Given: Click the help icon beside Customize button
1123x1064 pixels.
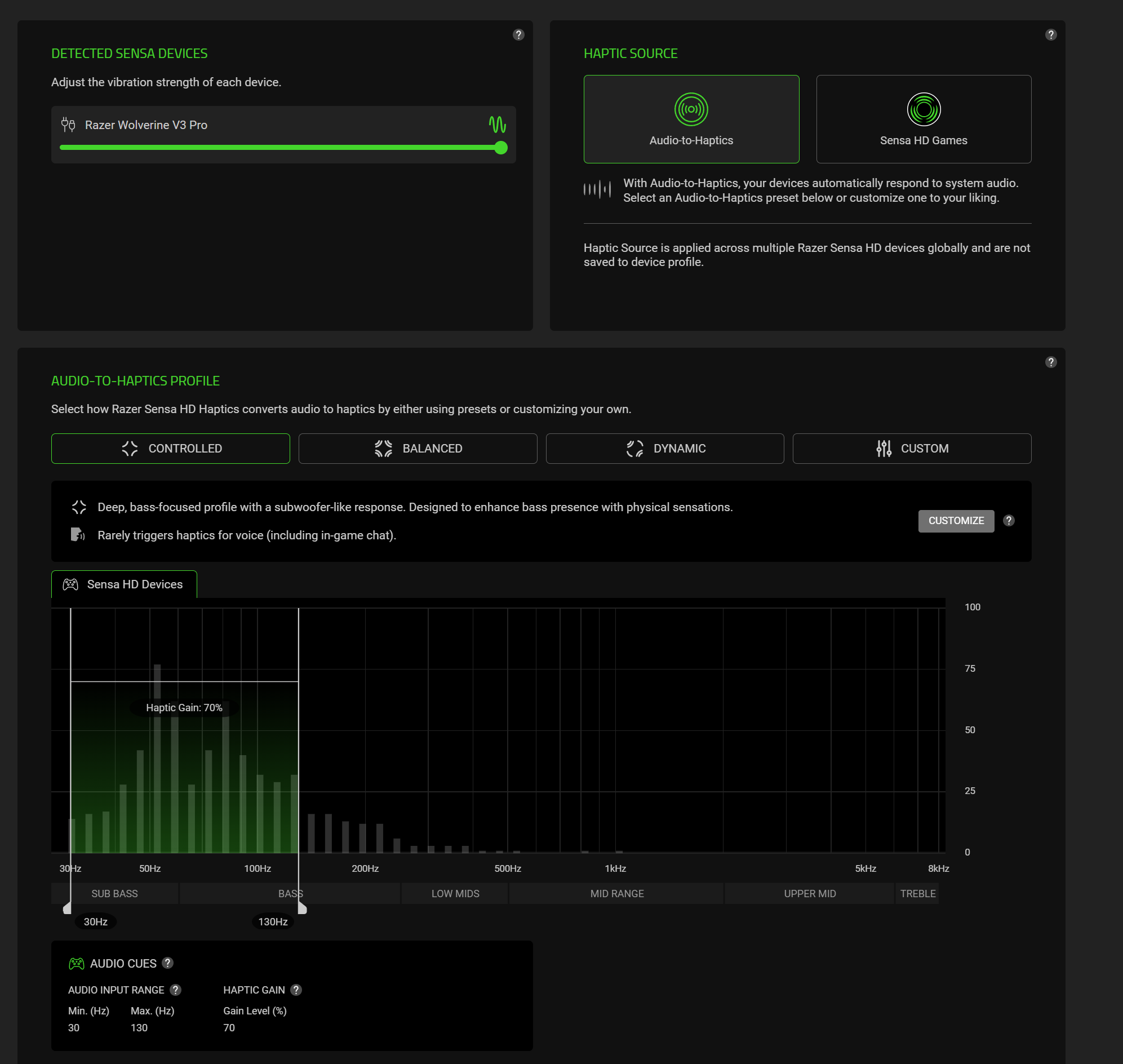Looking at the screenshot, I should (1009, 521).
